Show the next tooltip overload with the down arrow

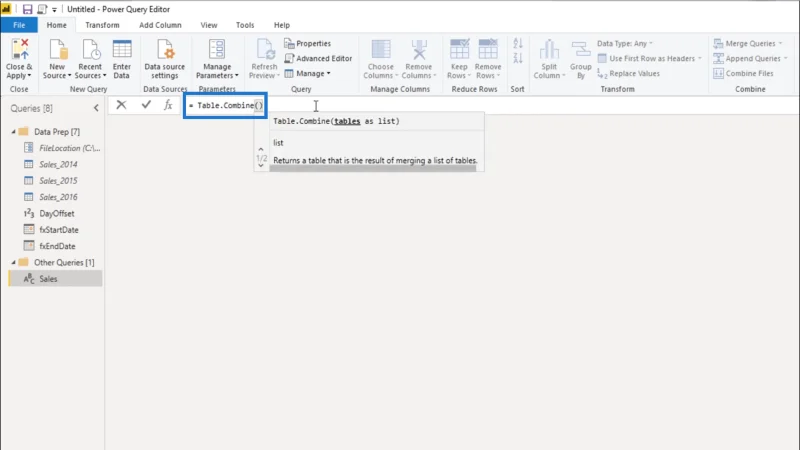point(261,165)
